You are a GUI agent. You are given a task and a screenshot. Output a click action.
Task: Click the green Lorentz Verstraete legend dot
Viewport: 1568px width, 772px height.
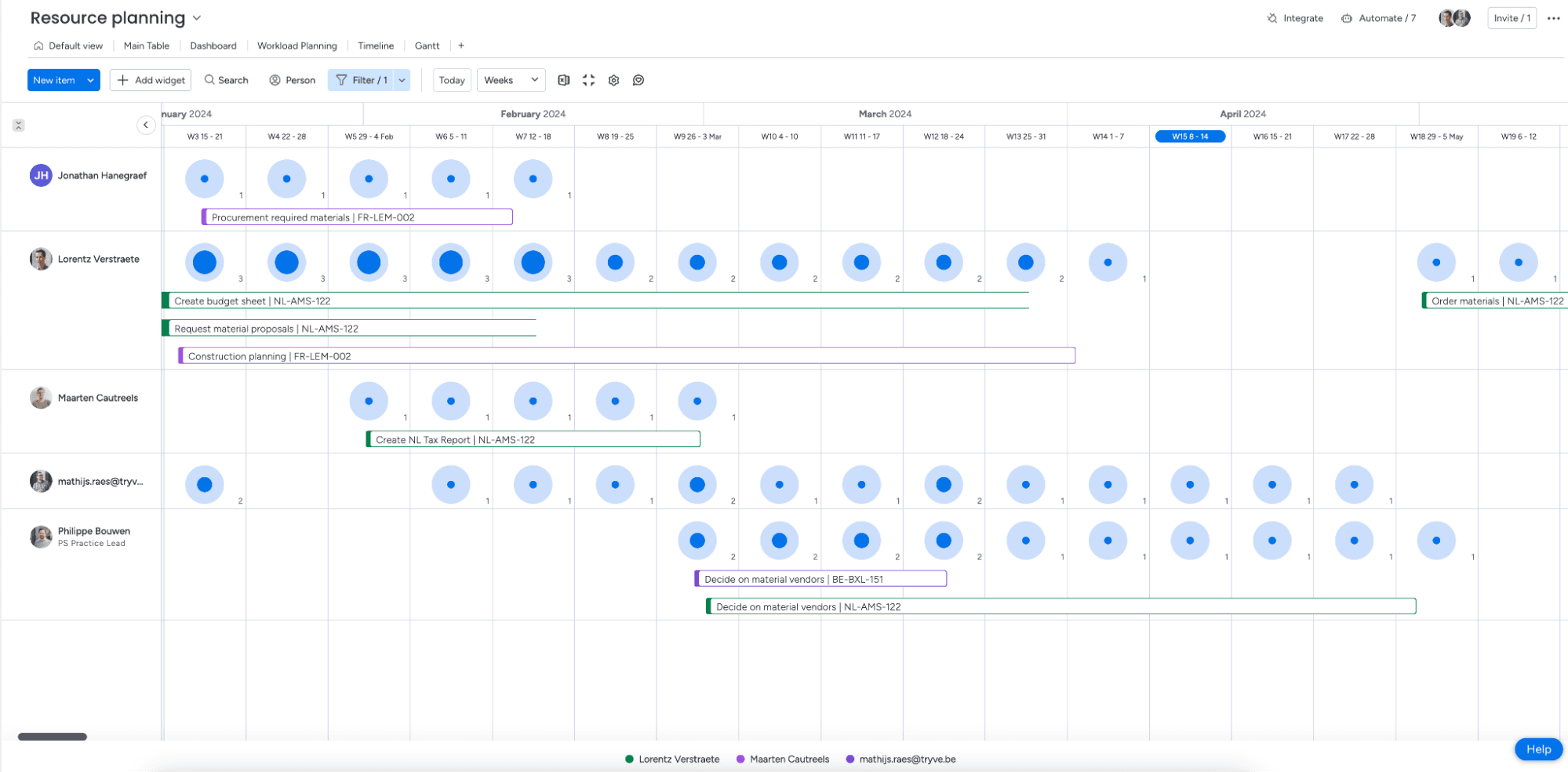coord(629,759)
